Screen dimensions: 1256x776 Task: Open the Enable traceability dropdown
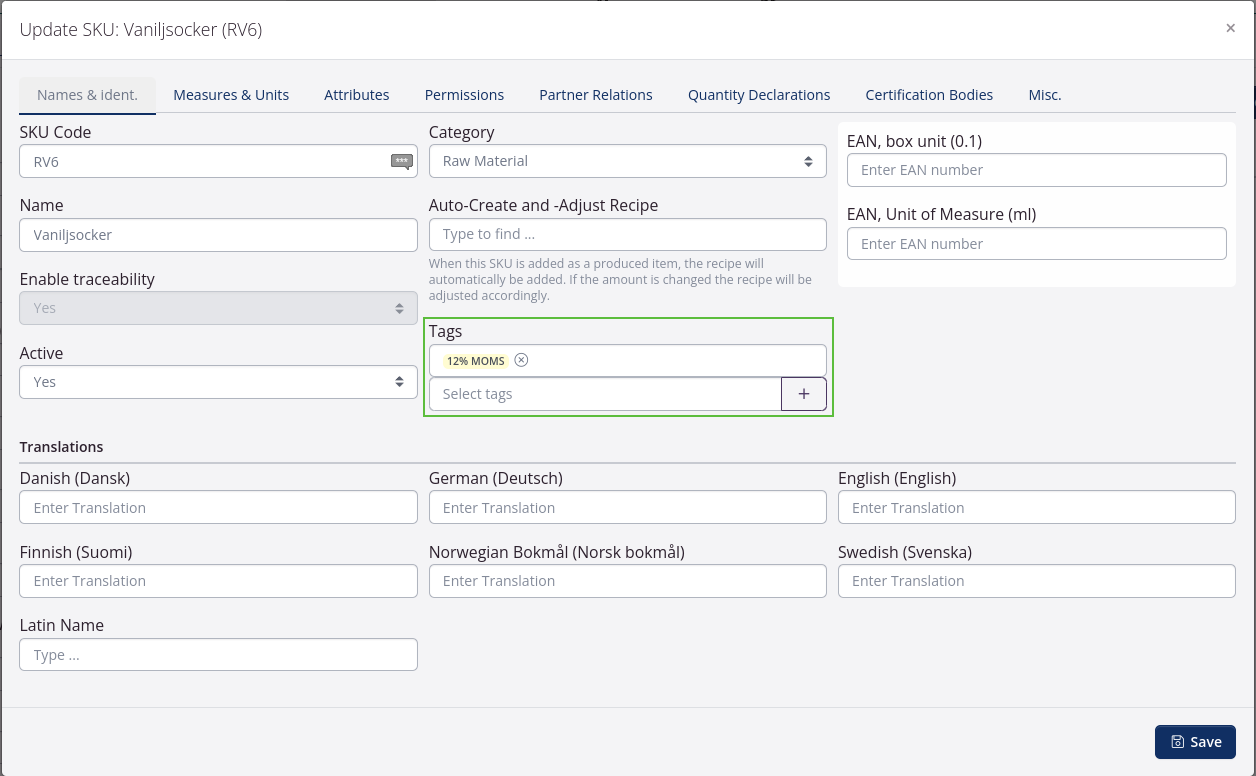tap(218, 307)
